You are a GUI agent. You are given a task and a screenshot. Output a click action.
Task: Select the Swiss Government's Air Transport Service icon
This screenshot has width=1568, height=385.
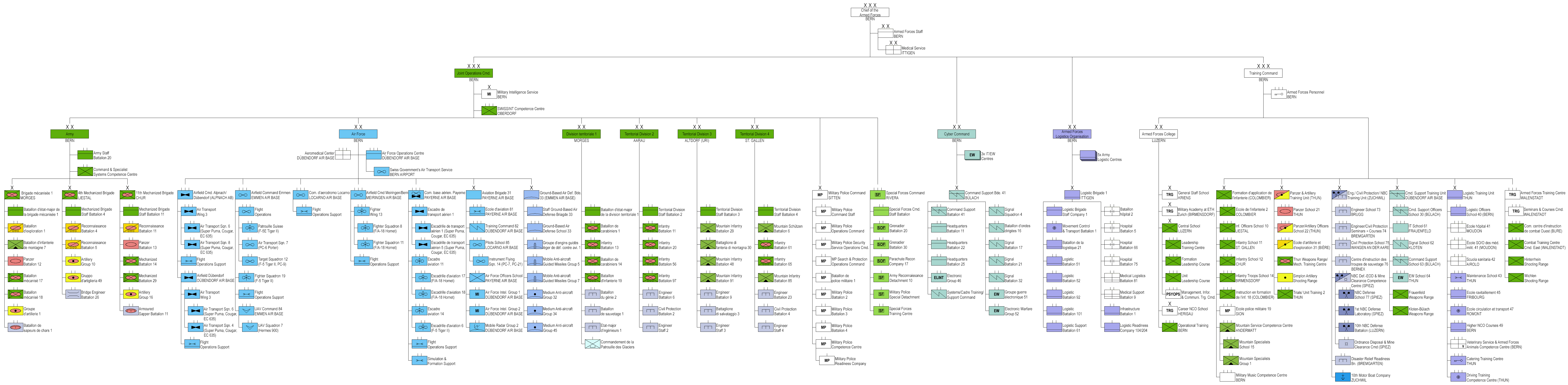click(x=381, y=172)
